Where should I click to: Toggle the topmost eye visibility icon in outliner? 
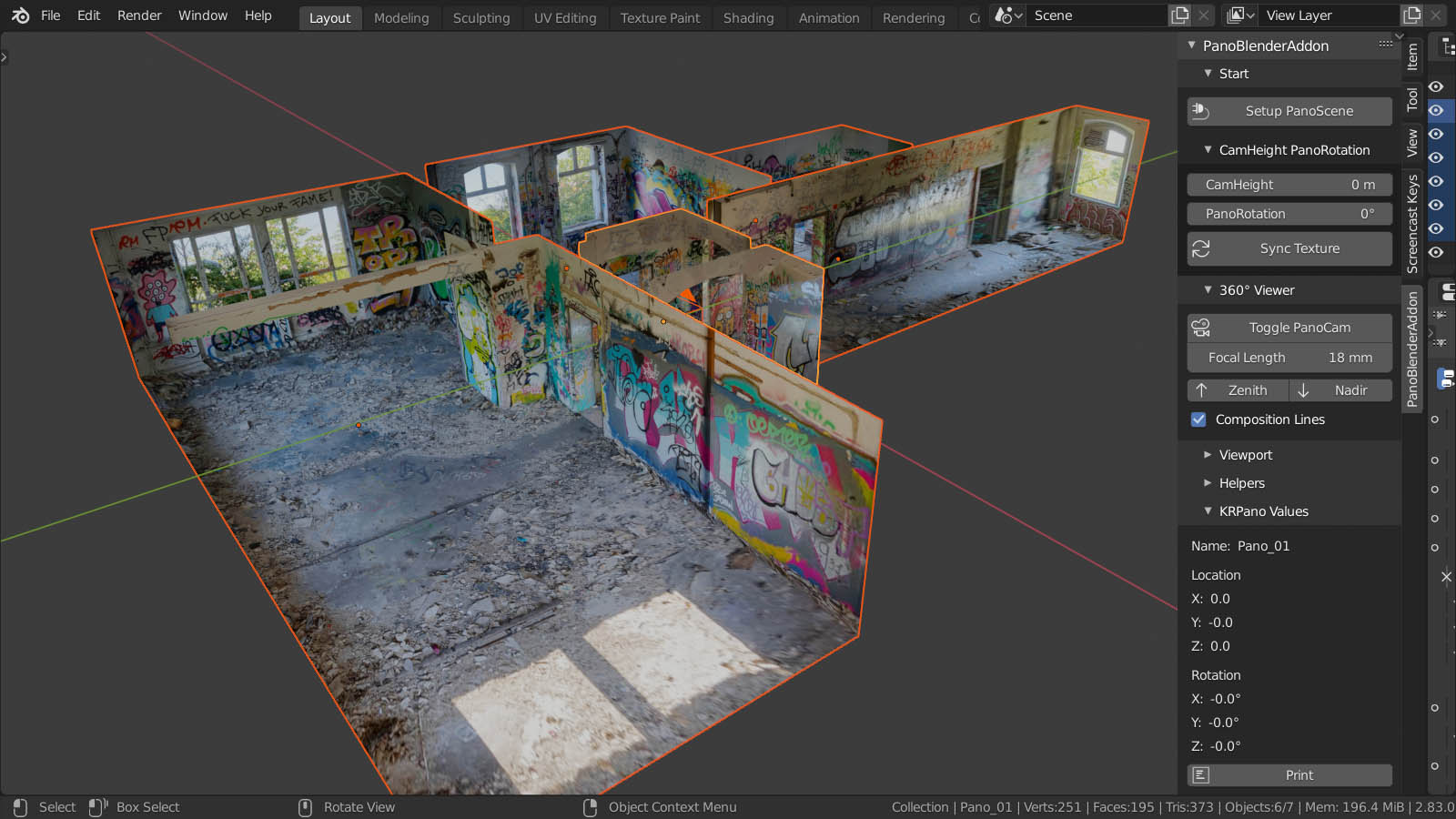pyautogui.click(x=1436, y=86)
